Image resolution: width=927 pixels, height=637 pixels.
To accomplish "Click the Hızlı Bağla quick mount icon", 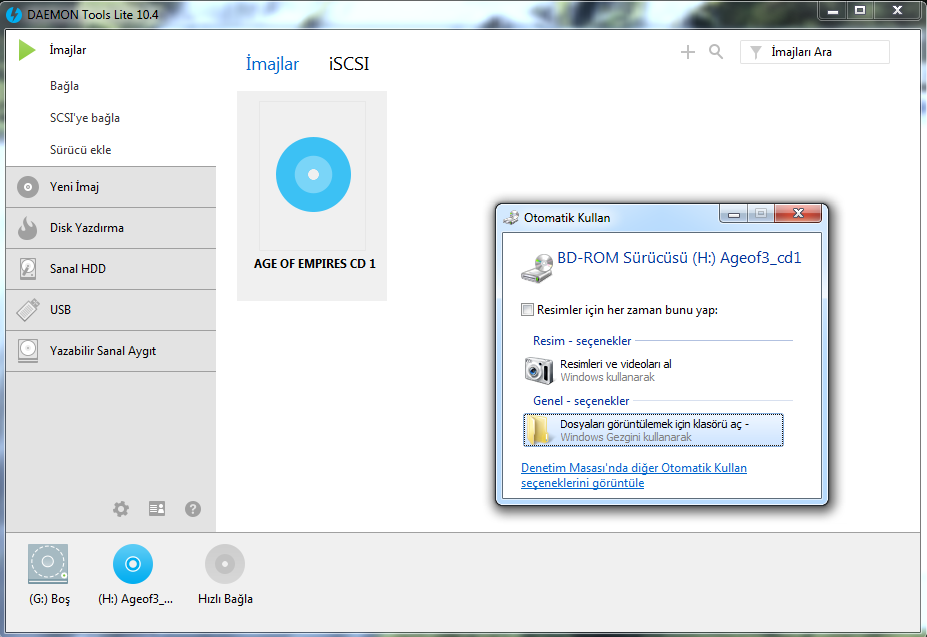I will pyautogui.click(x=225, y=564).
